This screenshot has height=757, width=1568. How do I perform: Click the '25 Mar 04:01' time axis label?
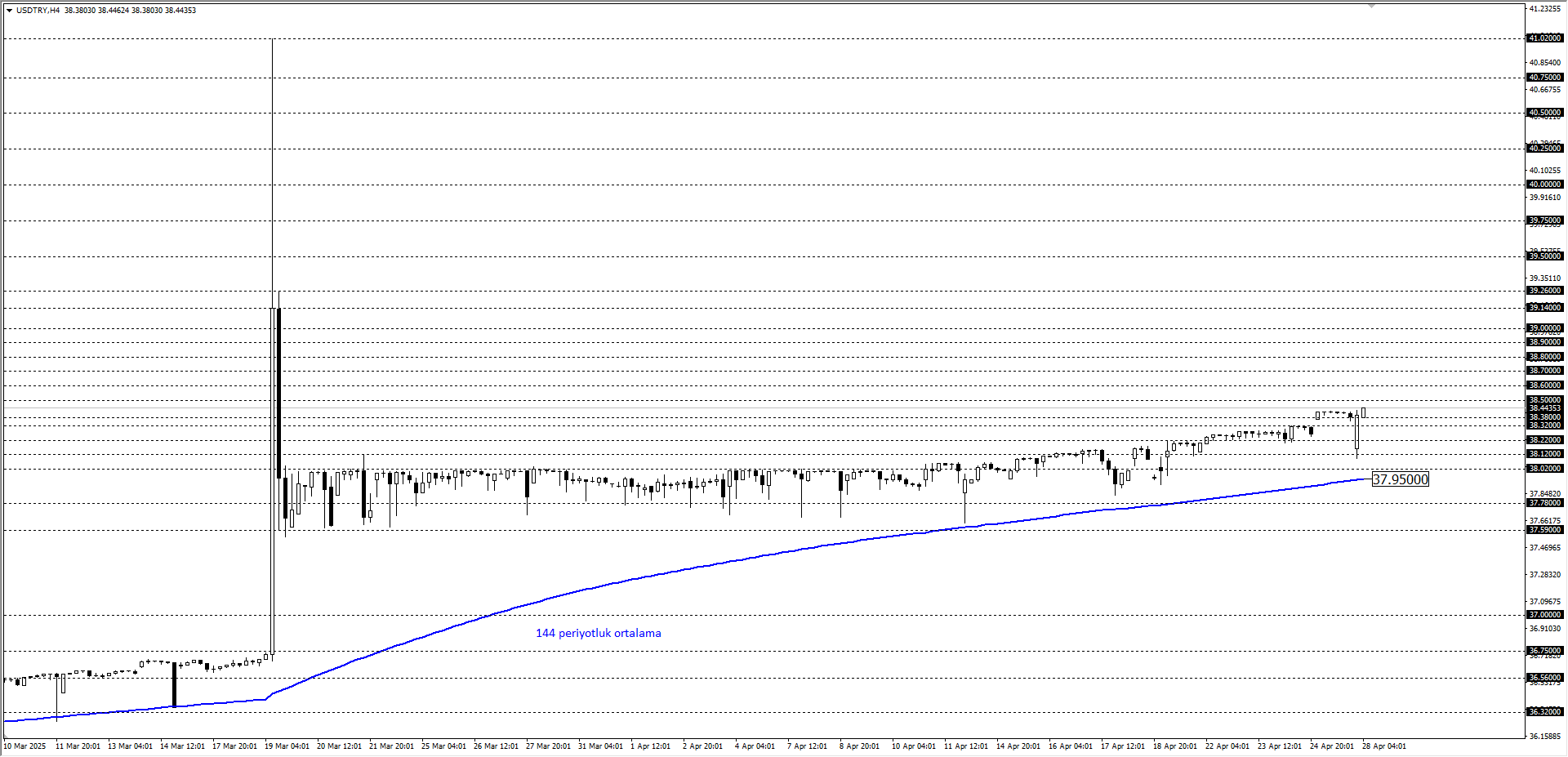pyautogui.click(x=443, y=746)
